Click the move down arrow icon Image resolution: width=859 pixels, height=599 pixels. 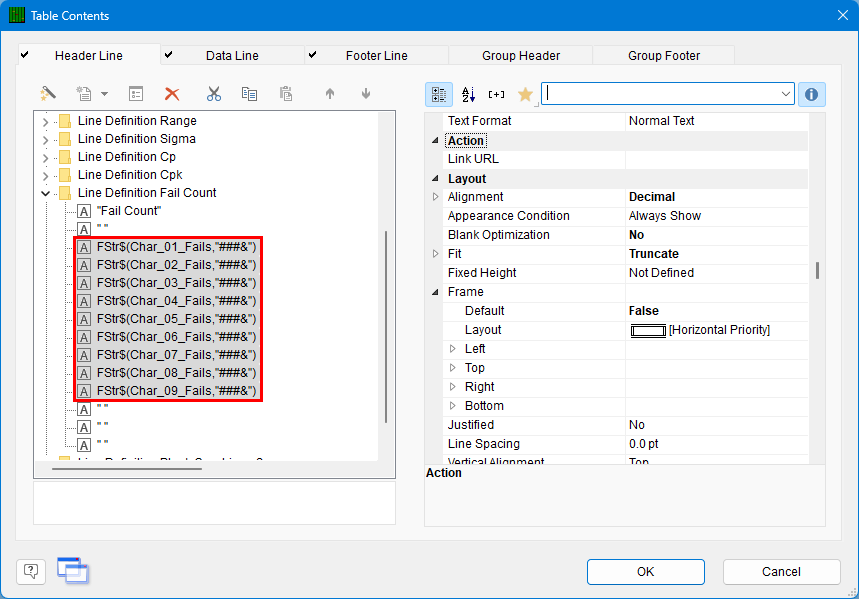point(366,94)
